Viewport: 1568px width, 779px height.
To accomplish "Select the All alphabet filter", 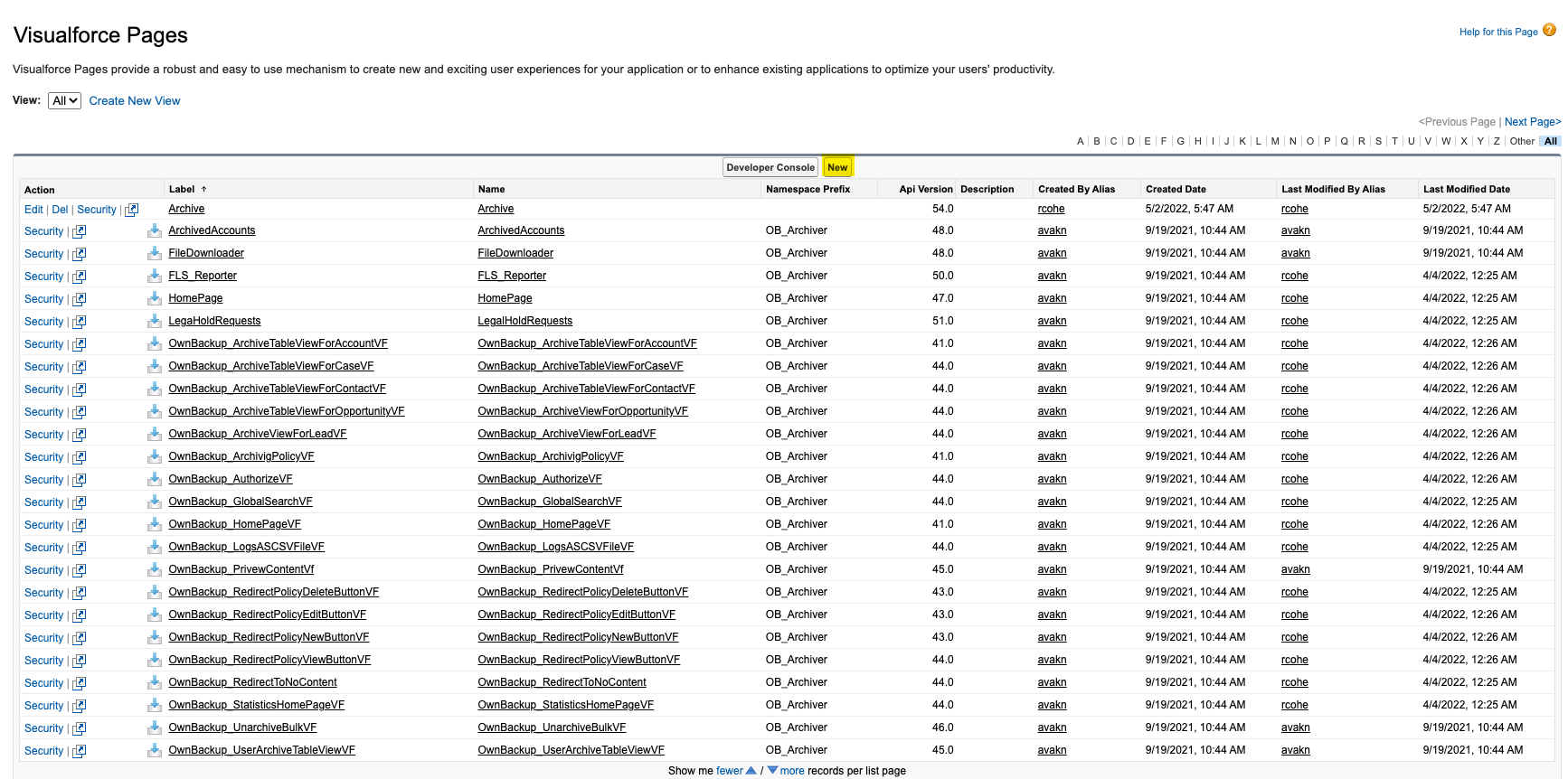I will tap(1550, 141).
